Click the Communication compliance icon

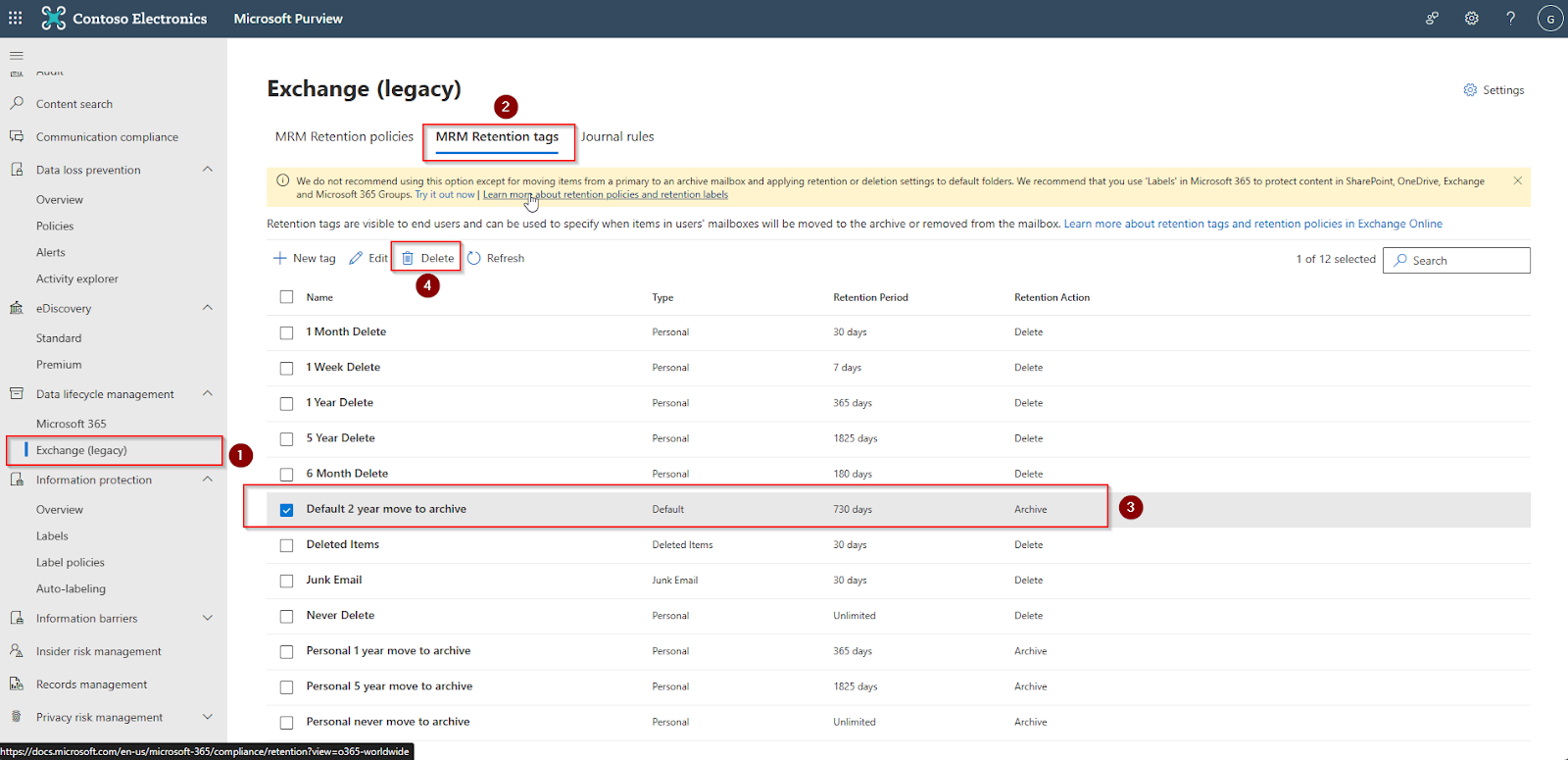pyautogui.click(x=17, y=136)
